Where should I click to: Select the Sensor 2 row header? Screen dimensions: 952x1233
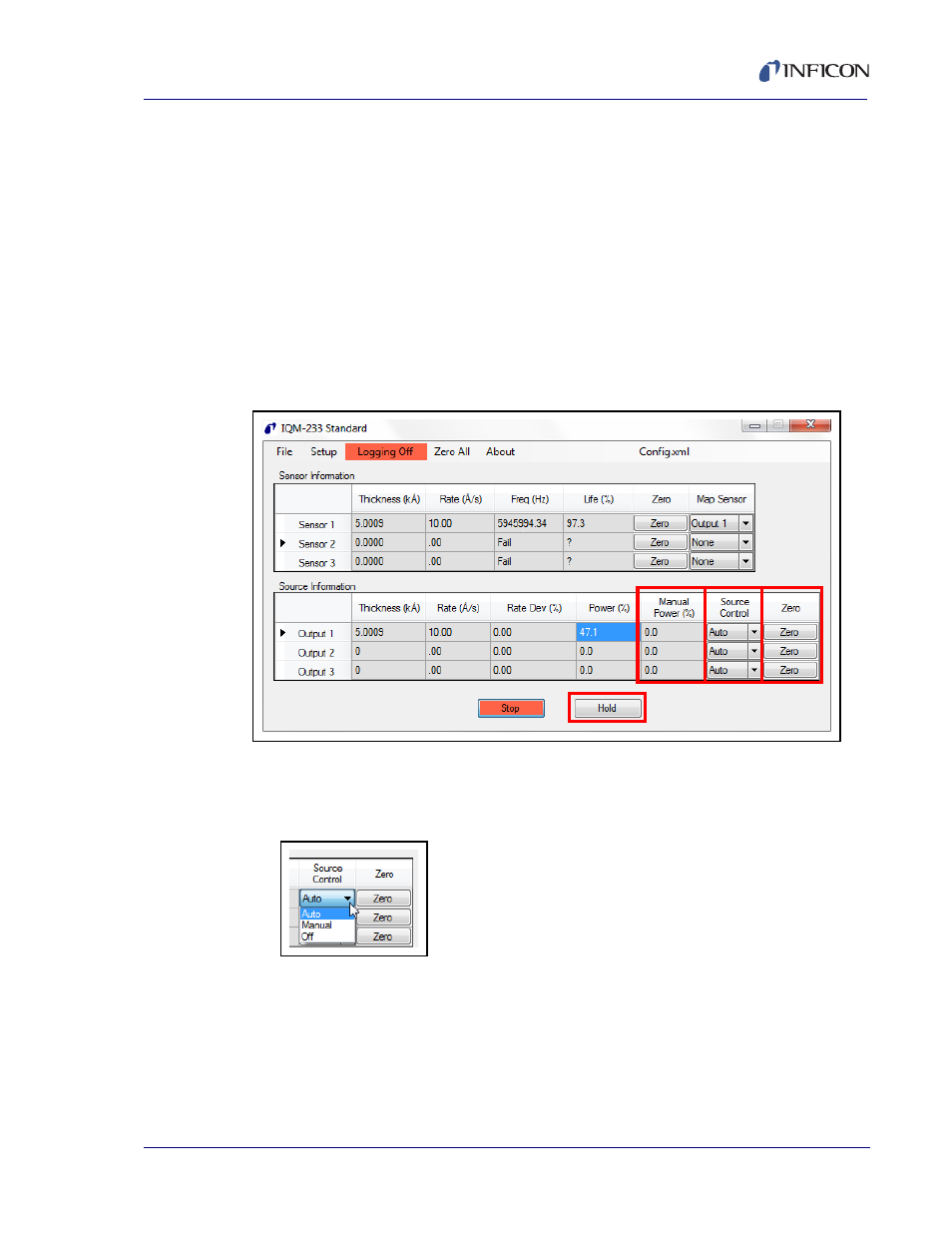click(x=313, y=543)
